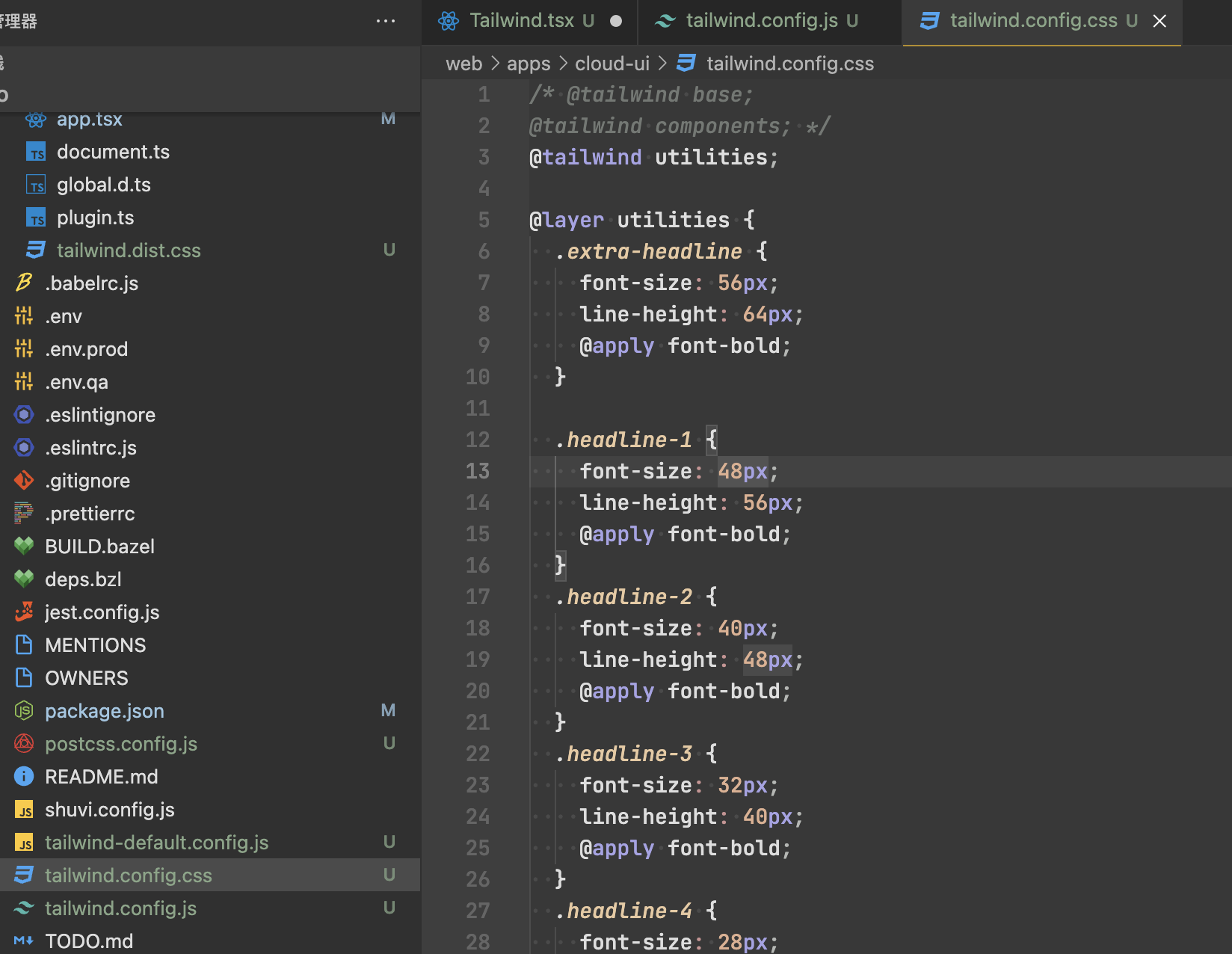Click the TypeScript icon beside document.ts

[x=35, y=151]
